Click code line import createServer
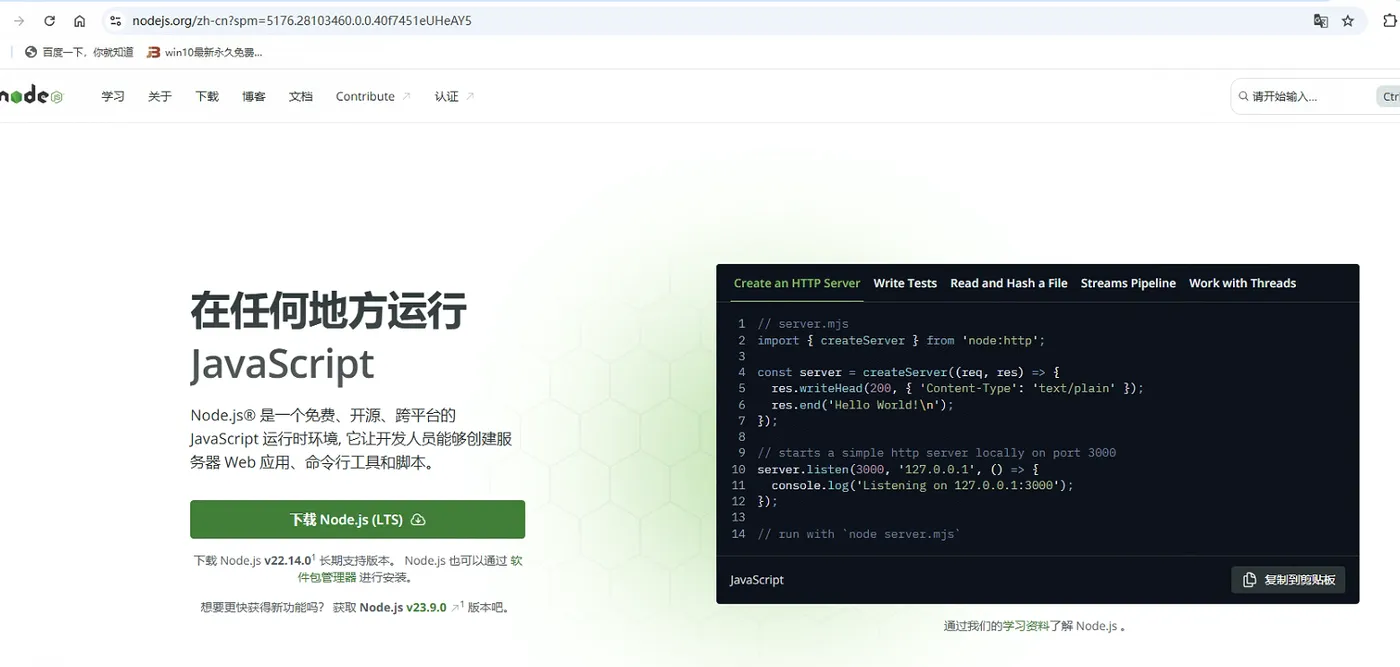The width and height of the screenshot is (1400, 667). [x=901, y=340]
